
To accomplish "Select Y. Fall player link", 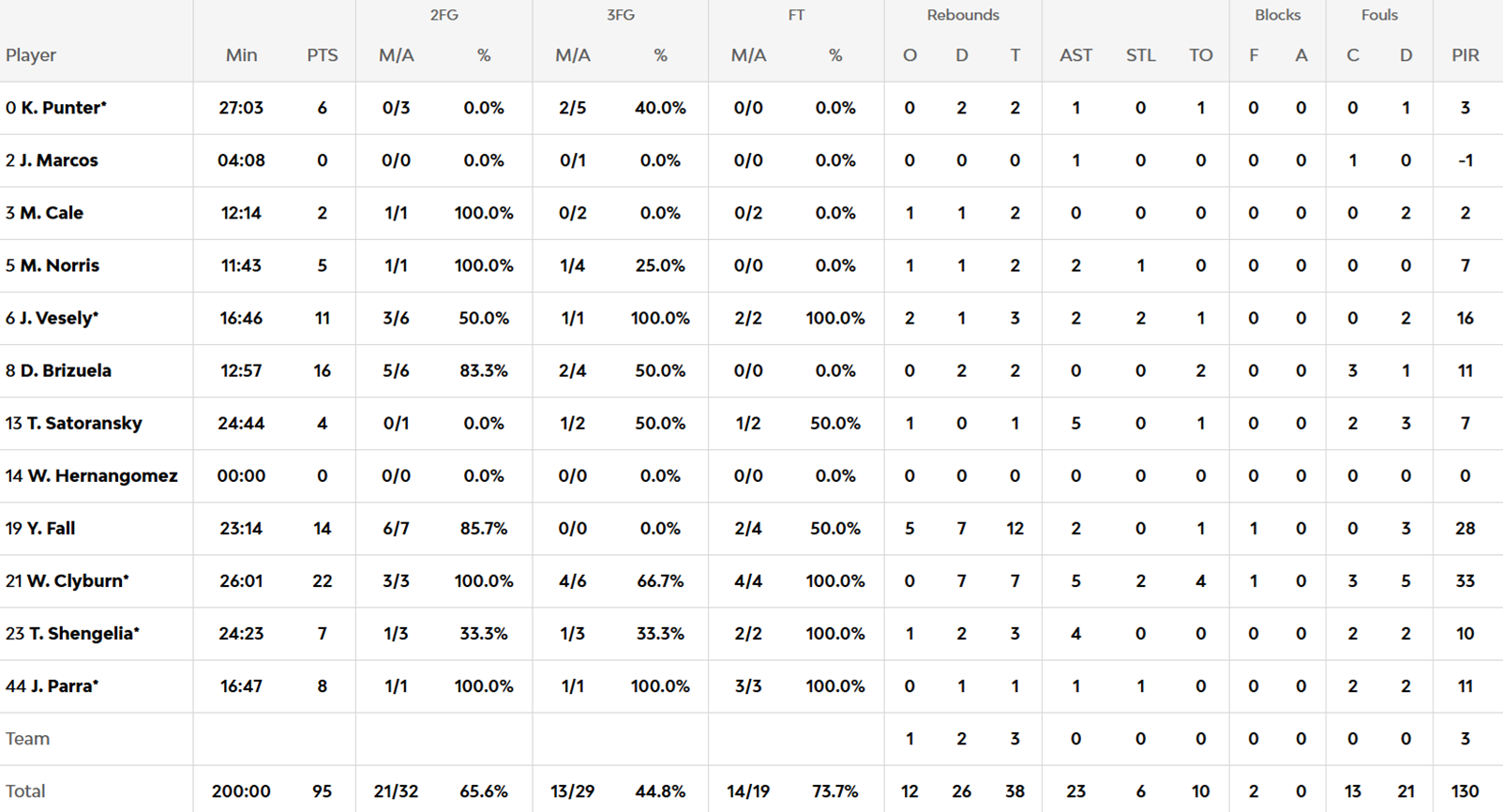I will pyautogui.click(x=51, y=528).
